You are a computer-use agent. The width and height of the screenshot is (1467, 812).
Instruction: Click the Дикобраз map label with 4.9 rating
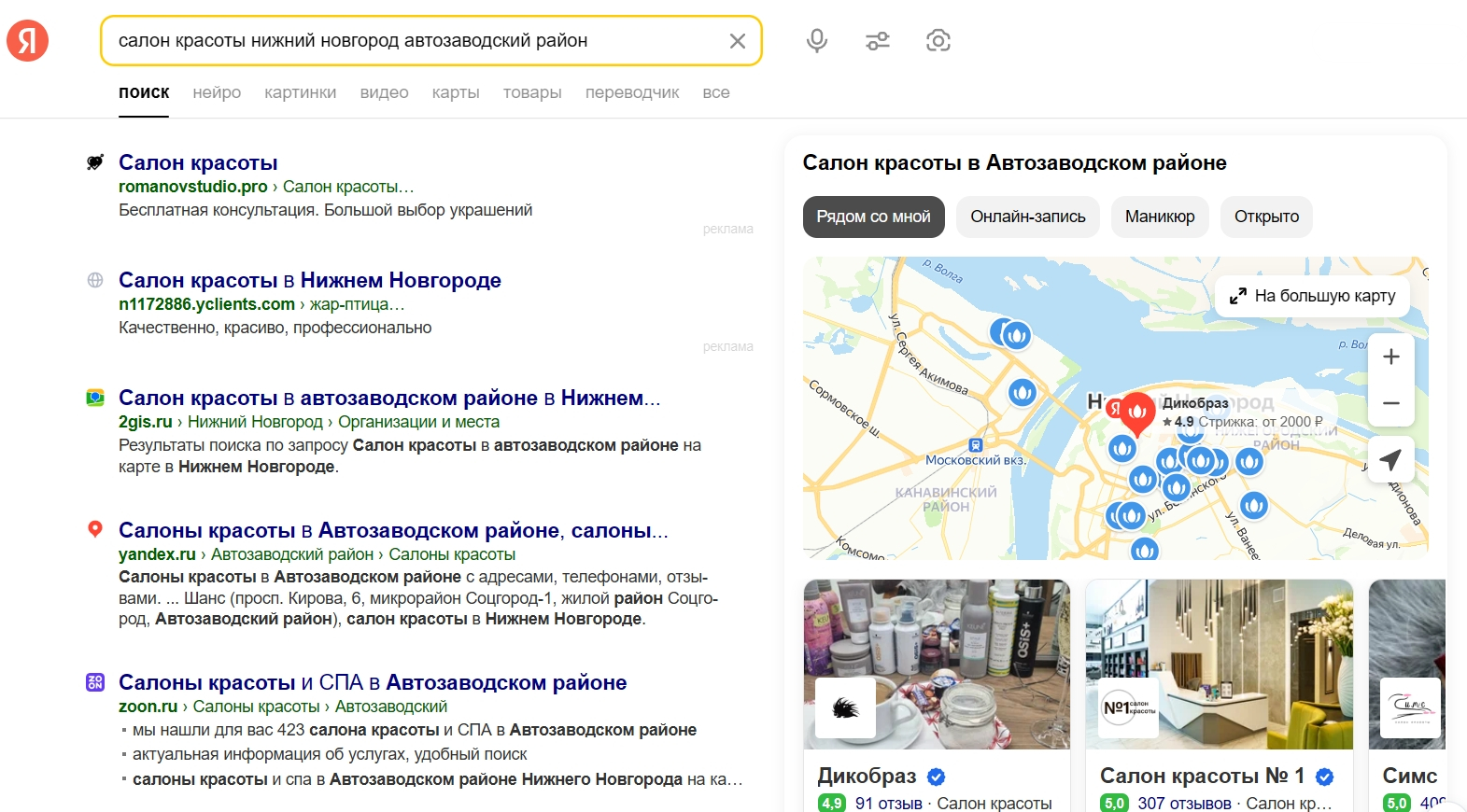[x=1242, y=413]
